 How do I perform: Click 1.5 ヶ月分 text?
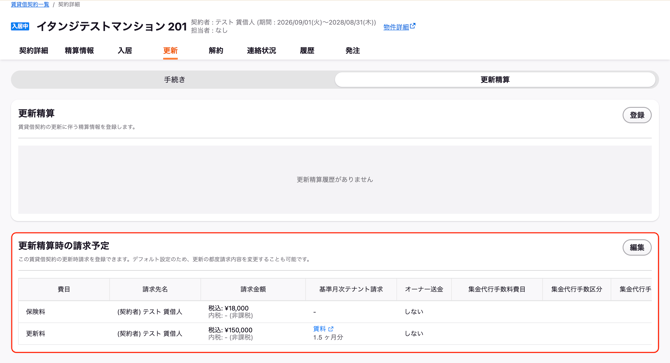point(328,337)
